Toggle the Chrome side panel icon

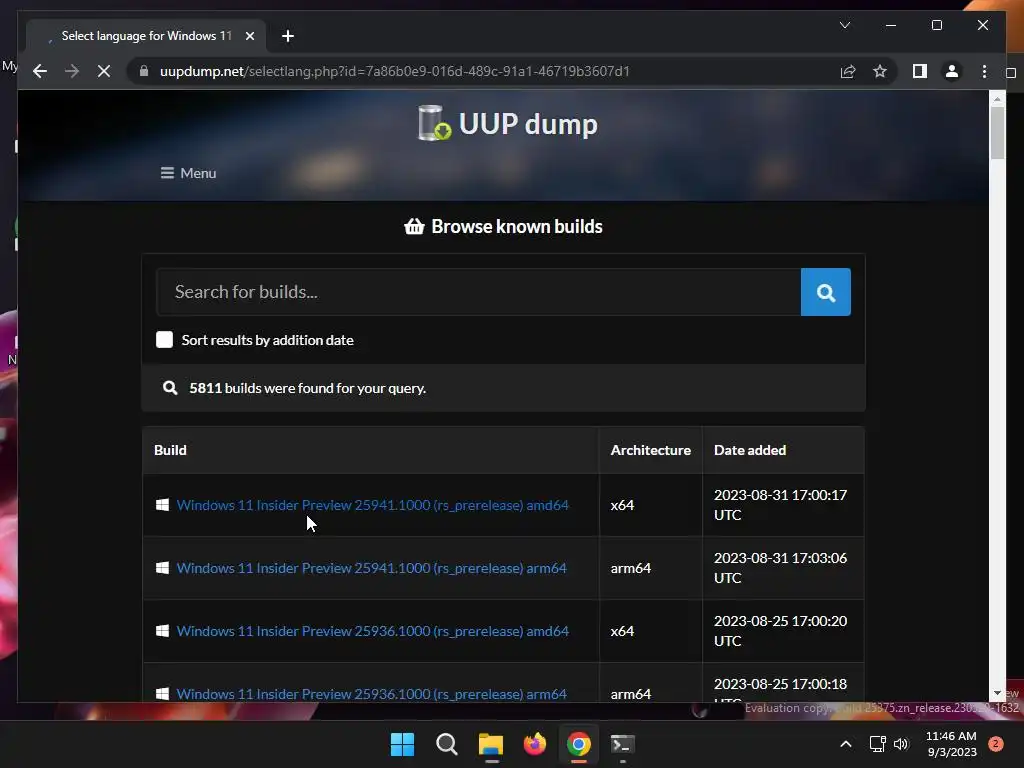tap(920, 71)
